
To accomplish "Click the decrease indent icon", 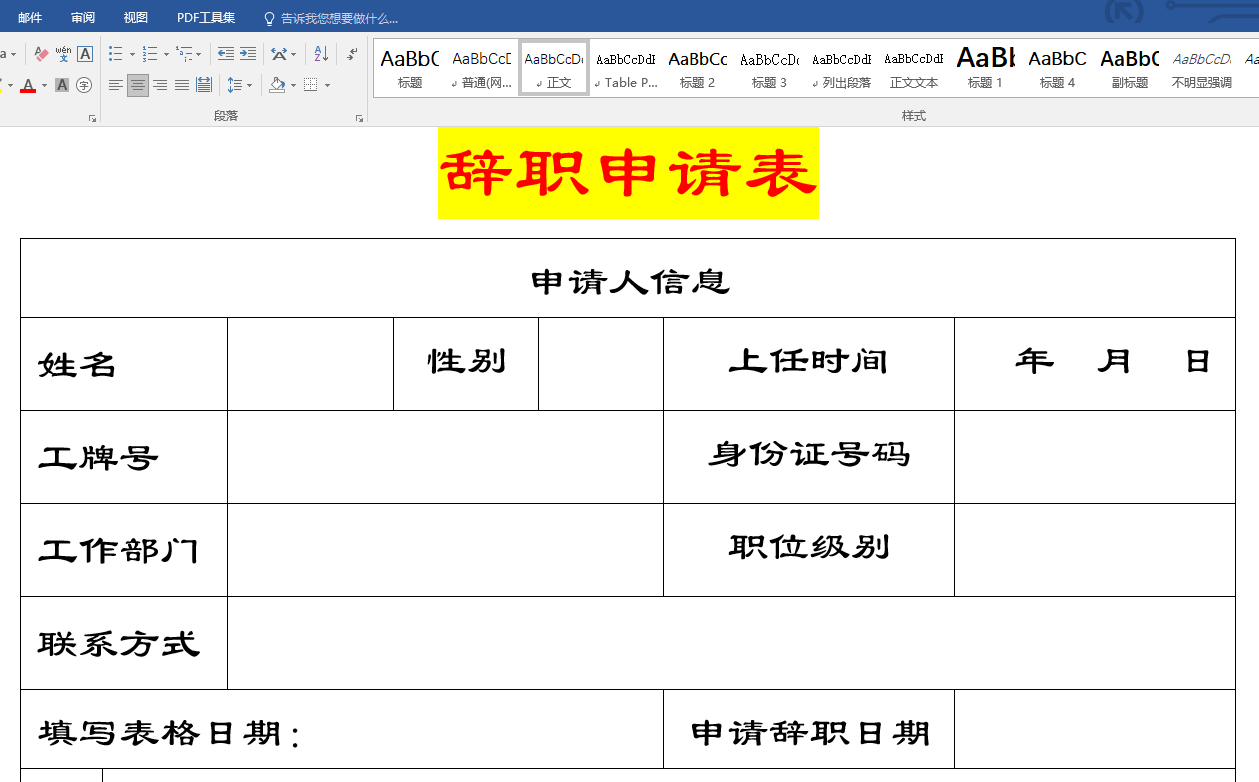I will pyautogui.click(x=226, y=54).
